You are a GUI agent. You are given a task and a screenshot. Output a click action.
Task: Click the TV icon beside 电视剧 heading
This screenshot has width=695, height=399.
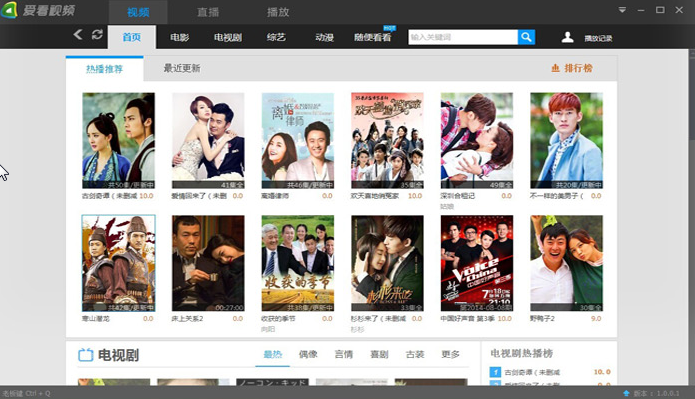(85, 355)
